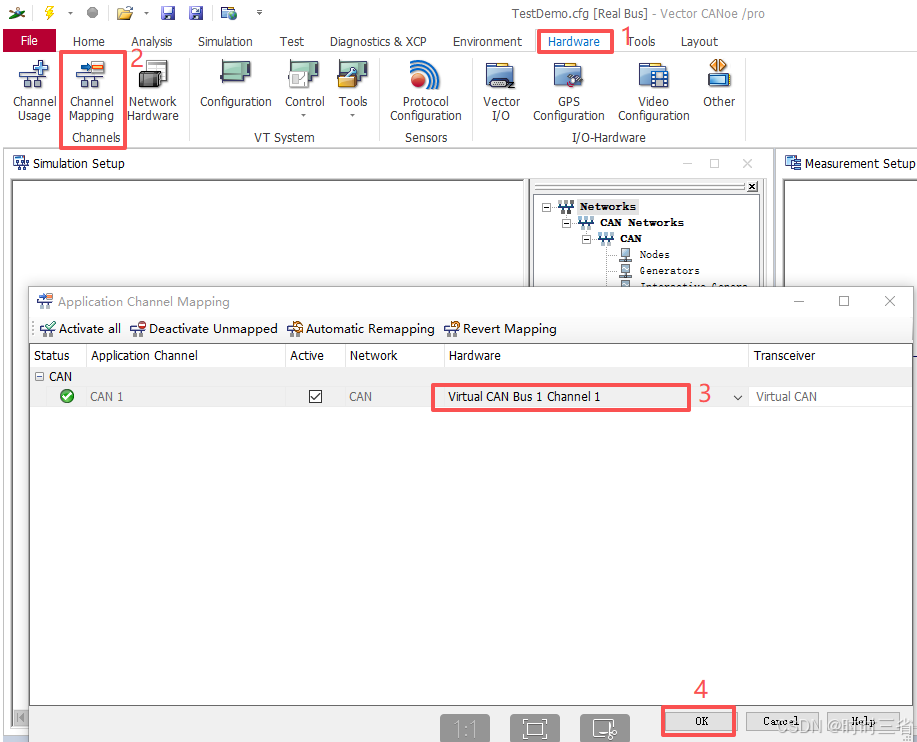Click the CANoe application logo icon
The width and height of the screenshot is (917, 742).
click(16, 12)
